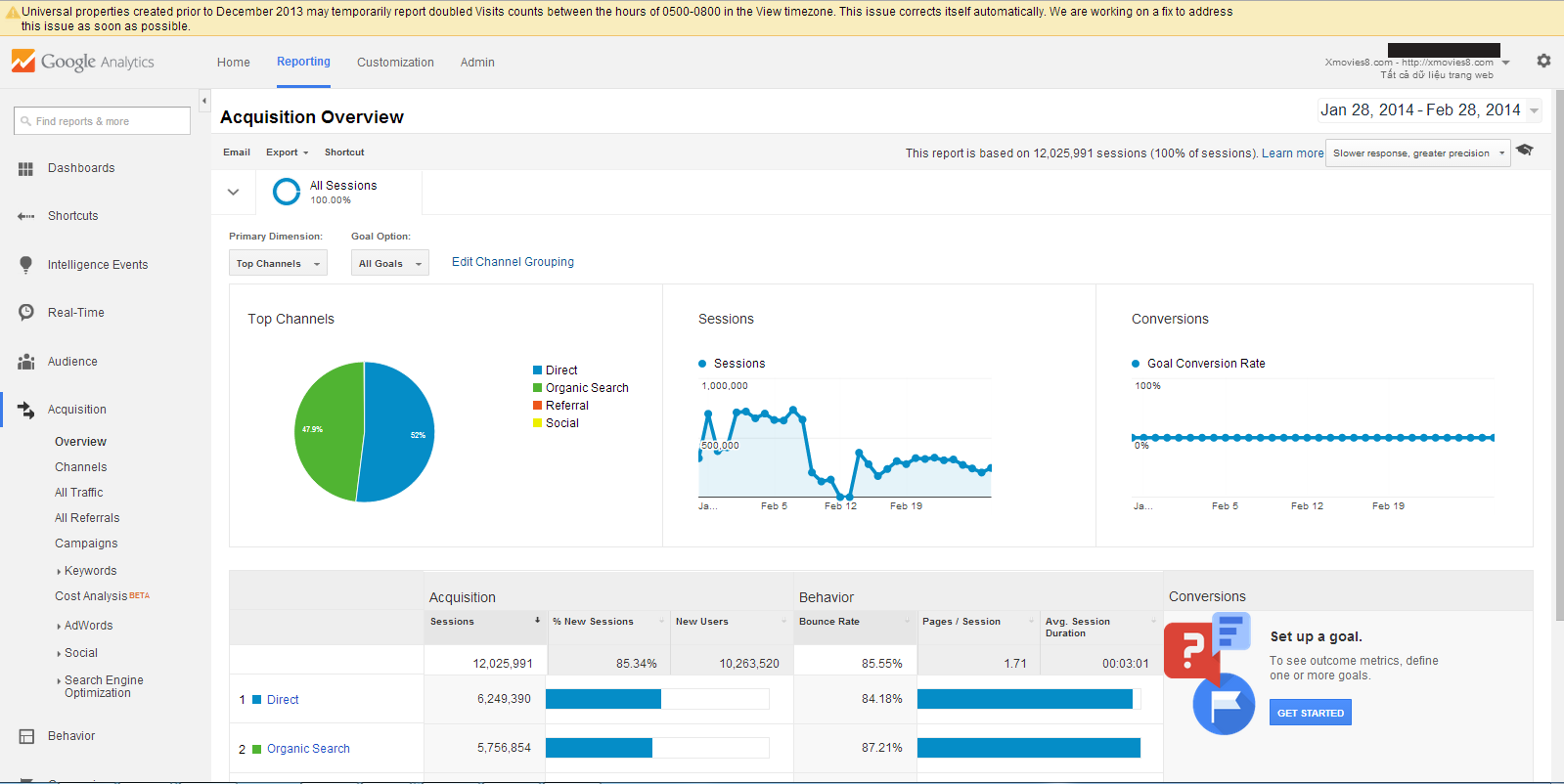Open the Dashboards grid icon

click(25, 169)
